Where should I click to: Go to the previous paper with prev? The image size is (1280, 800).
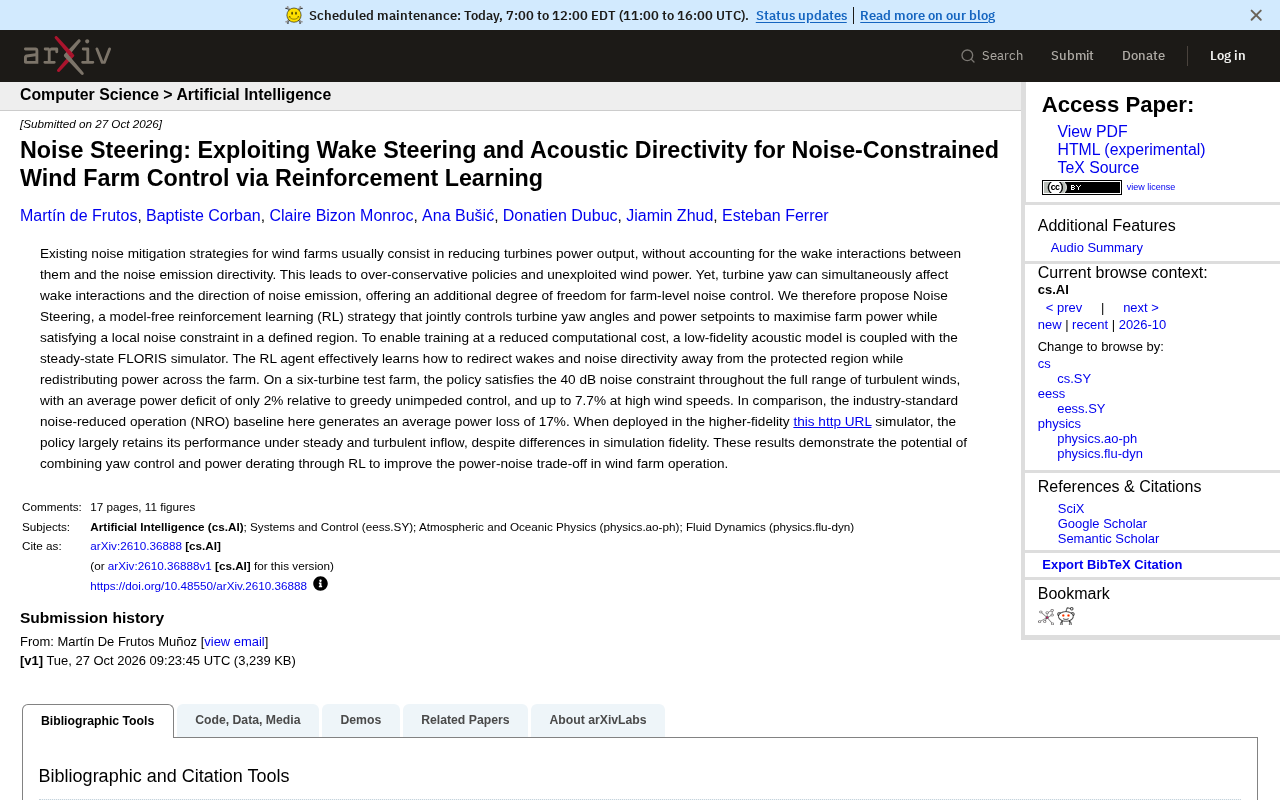(x=1064, y=308)
